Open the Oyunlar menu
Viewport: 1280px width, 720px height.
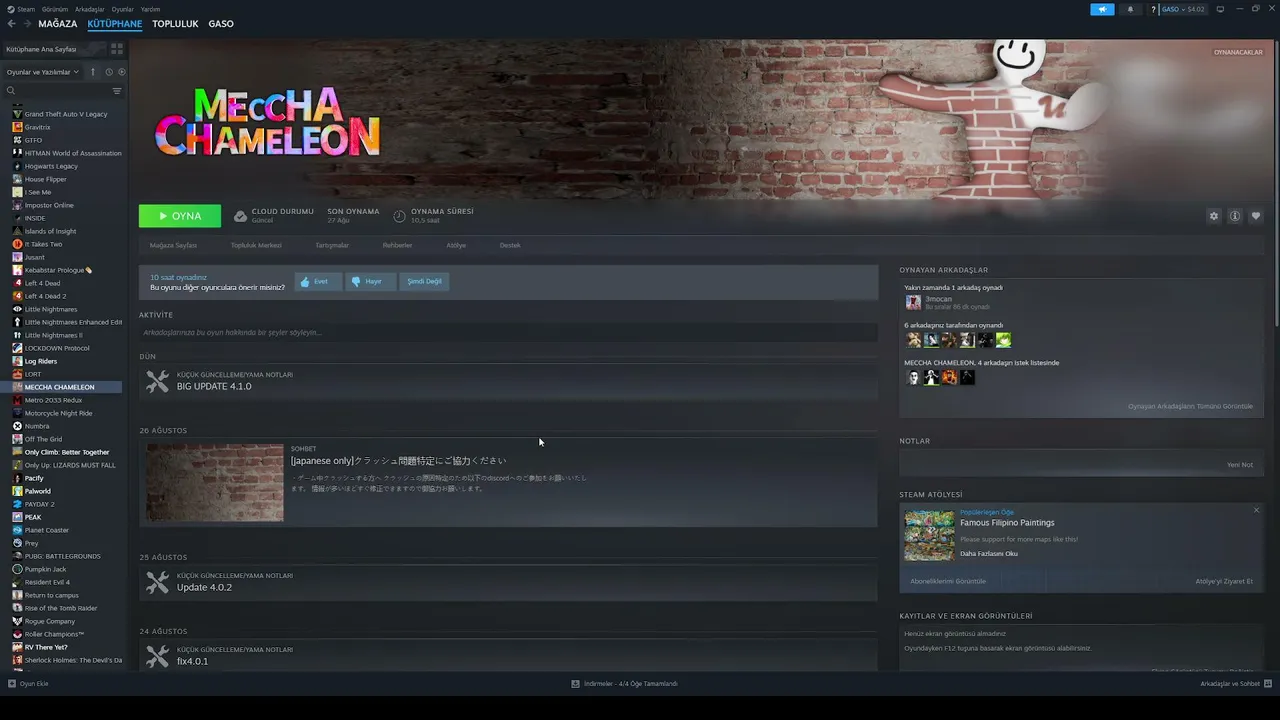[122, 9]
